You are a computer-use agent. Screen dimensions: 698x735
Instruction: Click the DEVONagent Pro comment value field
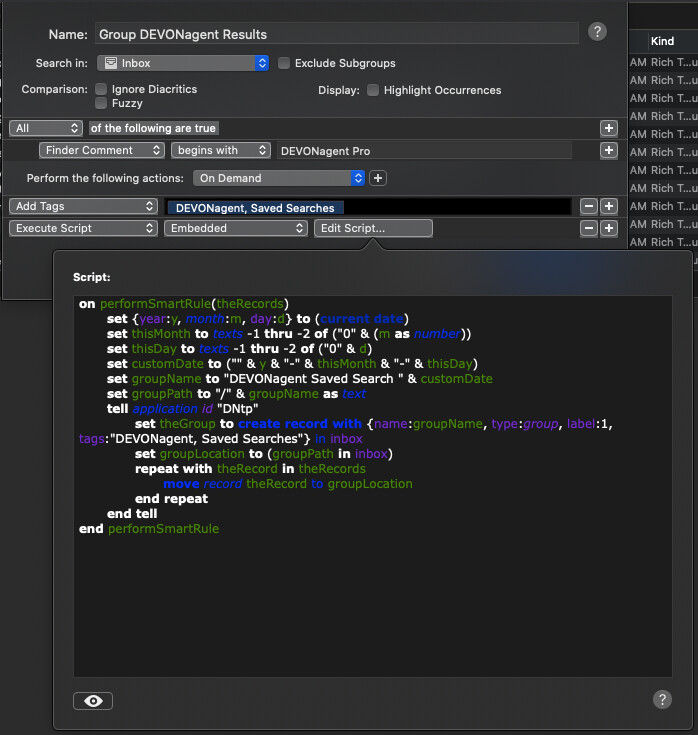tap(424, 151)
